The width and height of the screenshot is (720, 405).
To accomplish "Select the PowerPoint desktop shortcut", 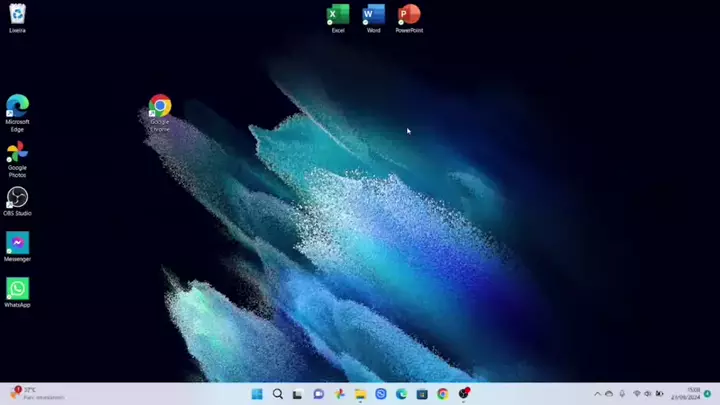I will click(x=409, y=15).
